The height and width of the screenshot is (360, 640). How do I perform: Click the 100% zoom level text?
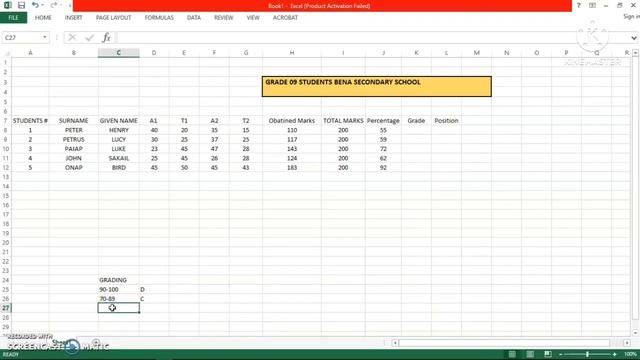point(630,354)
